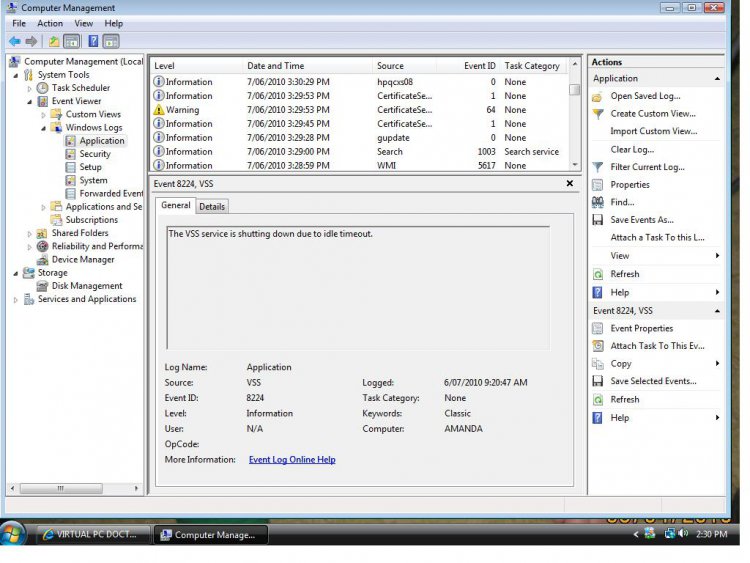Select Subscriptions in the tree
The height and width of the screenshot is (563, 750).
pos(91,220)
